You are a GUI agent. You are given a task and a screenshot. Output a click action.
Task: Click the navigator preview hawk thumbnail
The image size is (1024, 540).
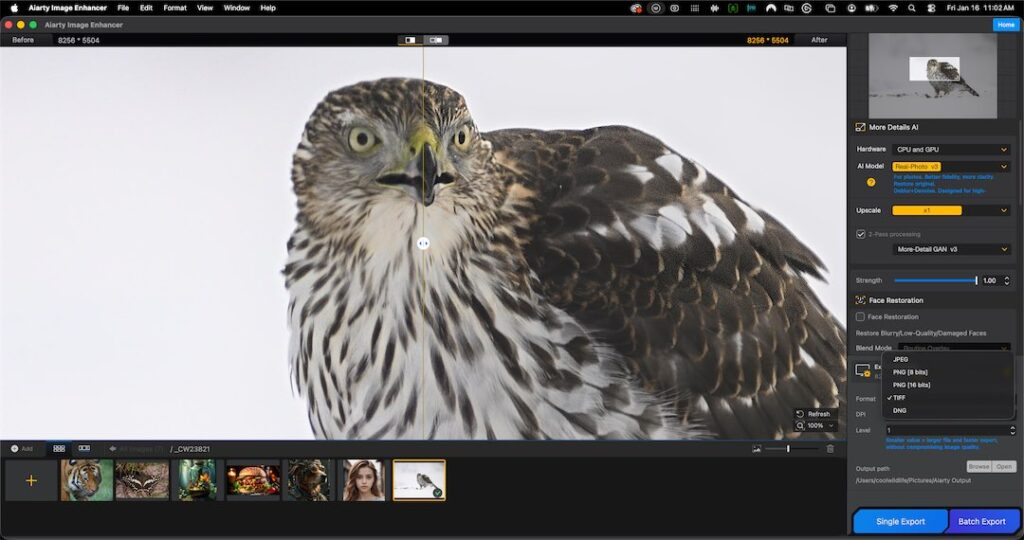[933, 76]
